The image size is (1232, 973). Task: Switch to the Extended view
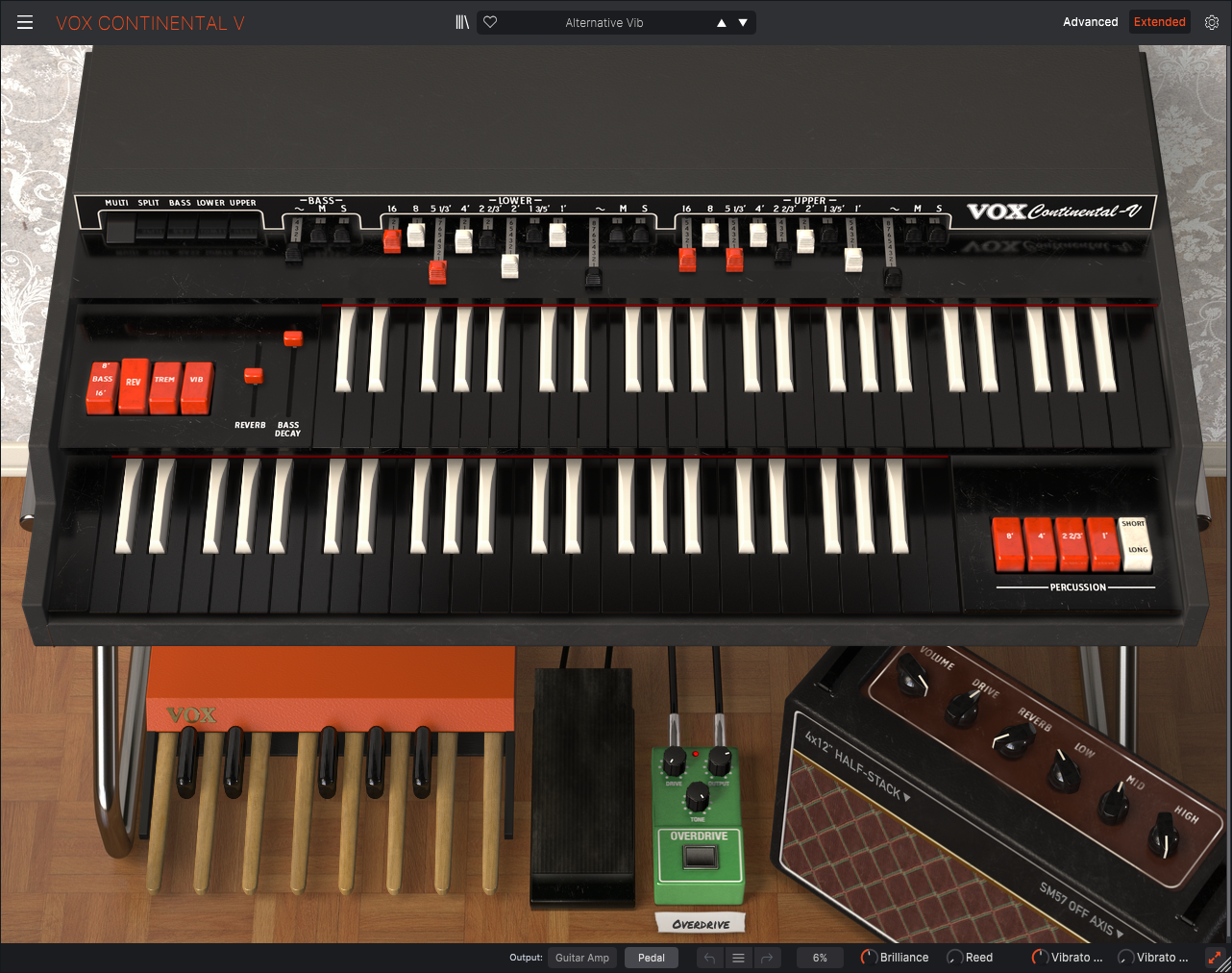(x=1159, y=22)
